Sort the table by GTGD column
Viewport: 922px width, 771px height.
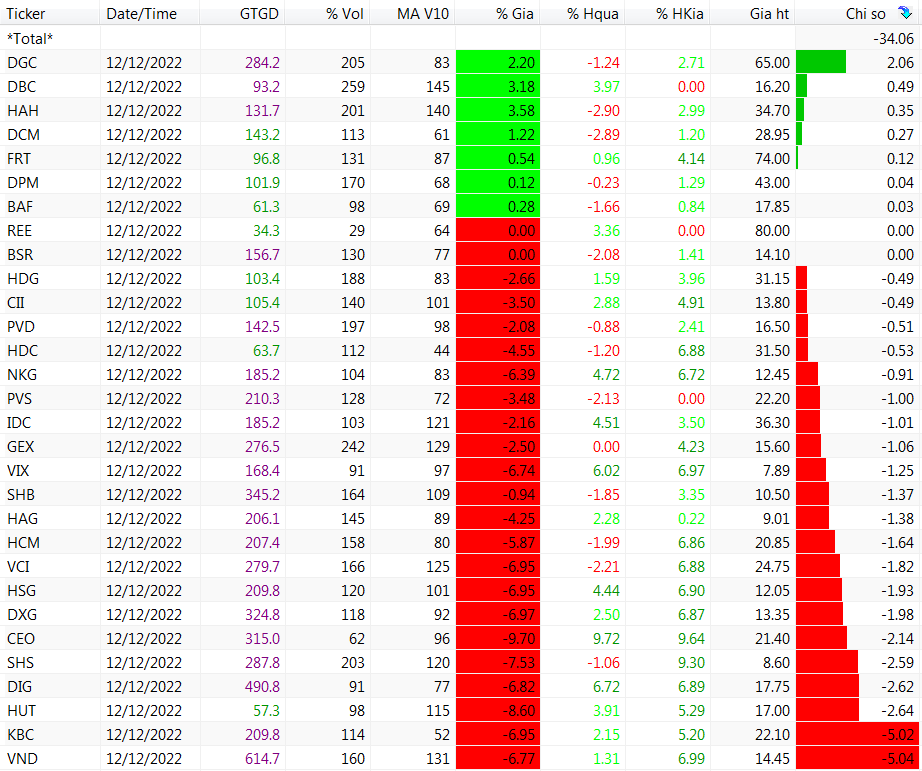pyautogui.click(x=259, y=14)
